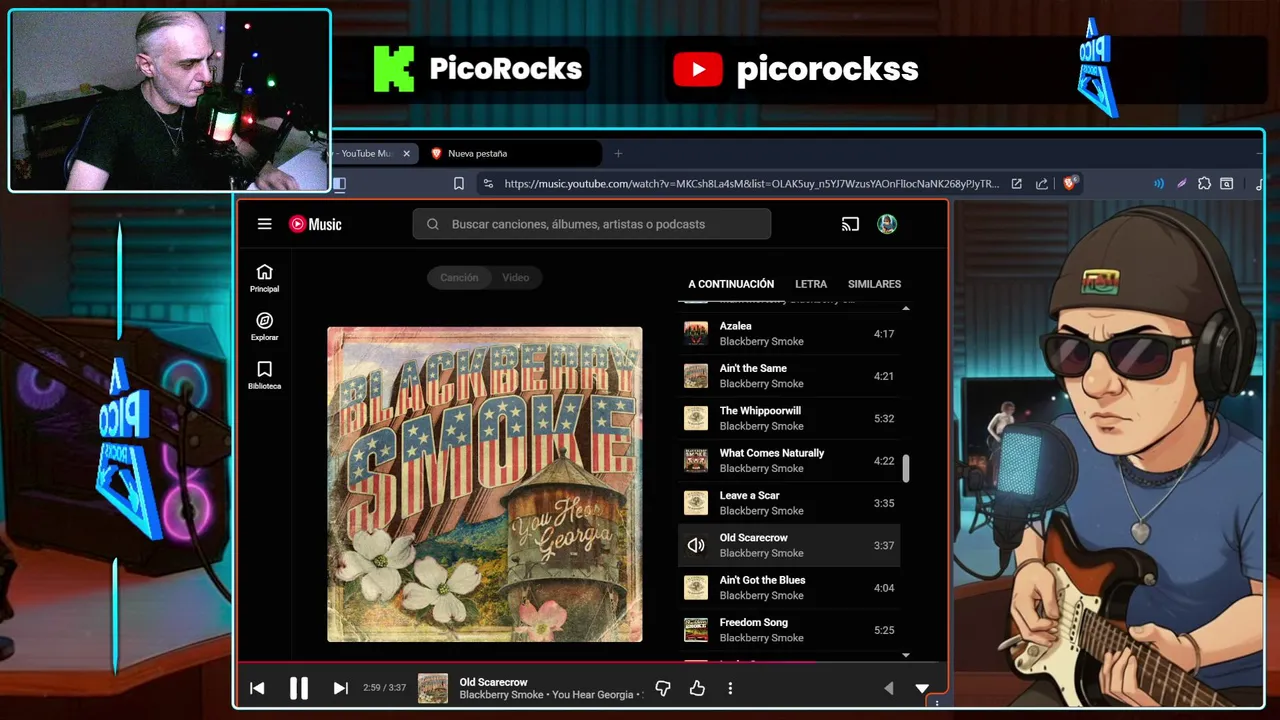Open the Cast to device icon
This screenshot has height=720, width=1280.
(850, 224)
